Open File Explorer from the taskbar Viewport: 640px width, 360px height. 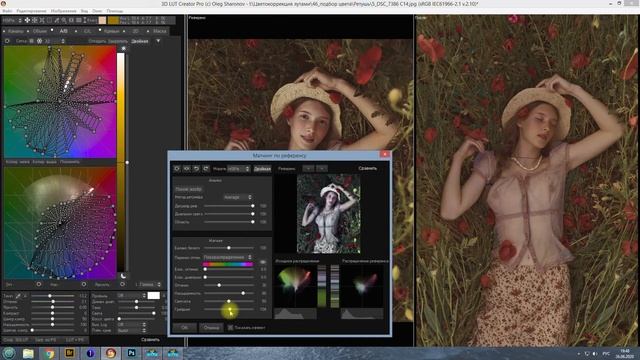(x=28, y=353)
